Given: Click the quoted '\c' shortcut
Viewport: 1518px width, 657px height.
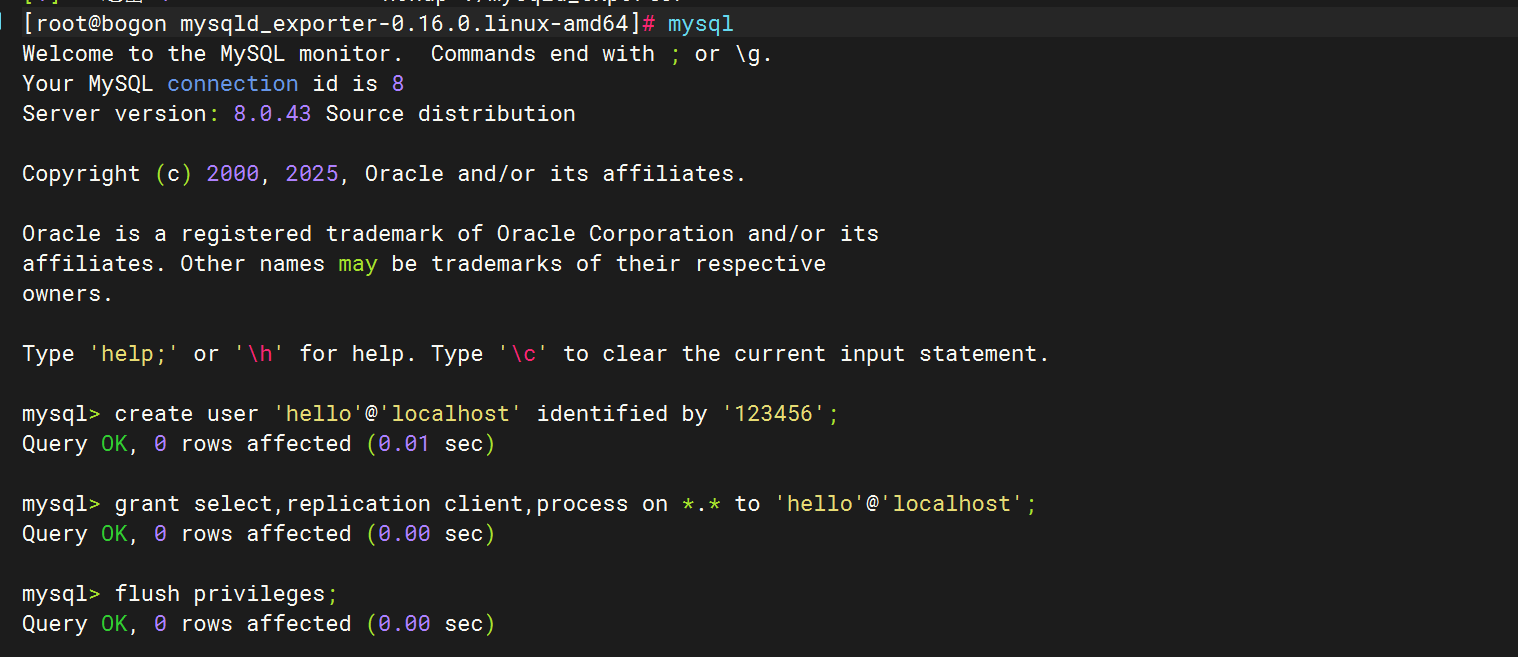Looking at the screenshot, I should tap(522, 354).
